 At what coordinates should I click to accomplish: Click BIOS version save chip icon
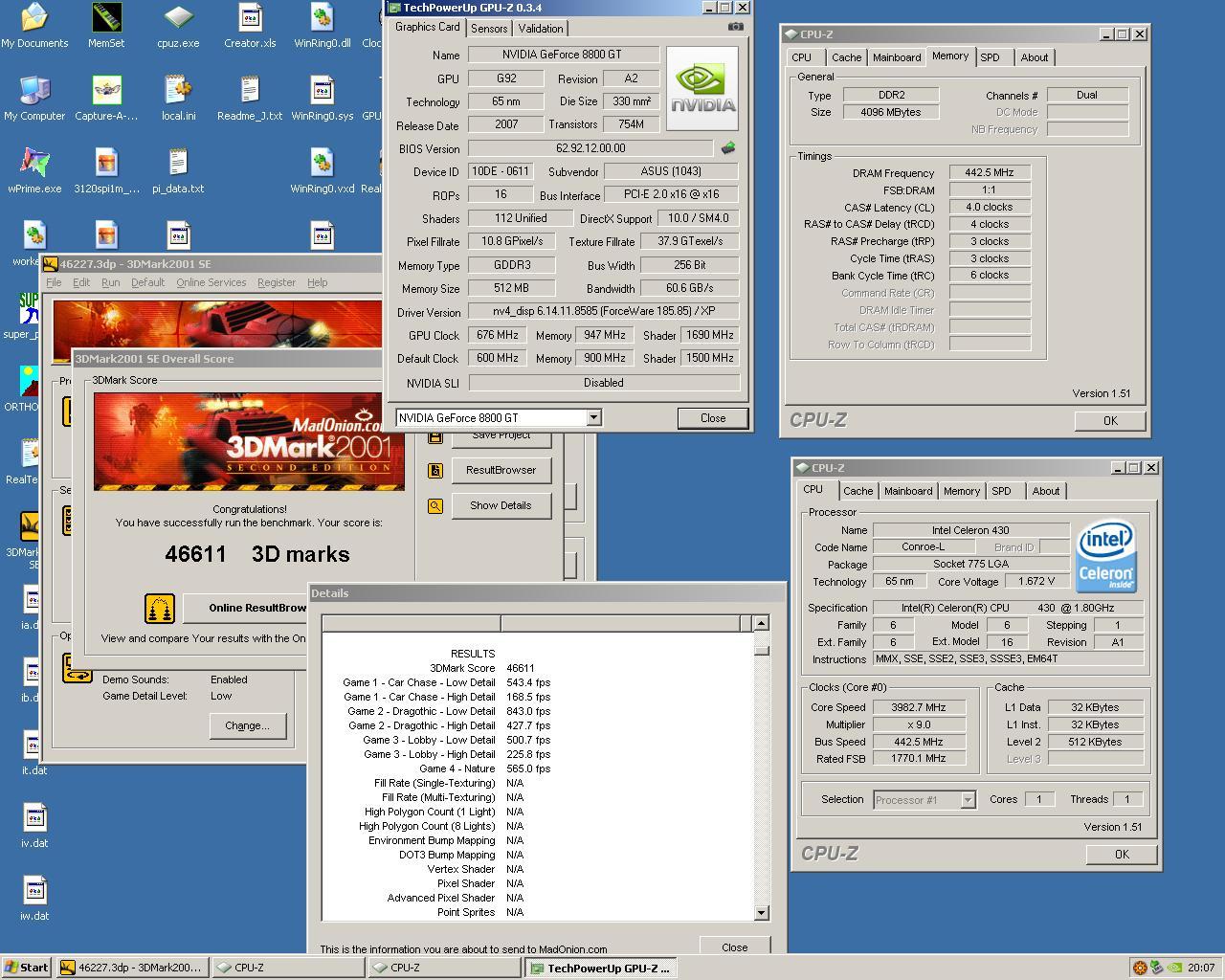[728, 148]
